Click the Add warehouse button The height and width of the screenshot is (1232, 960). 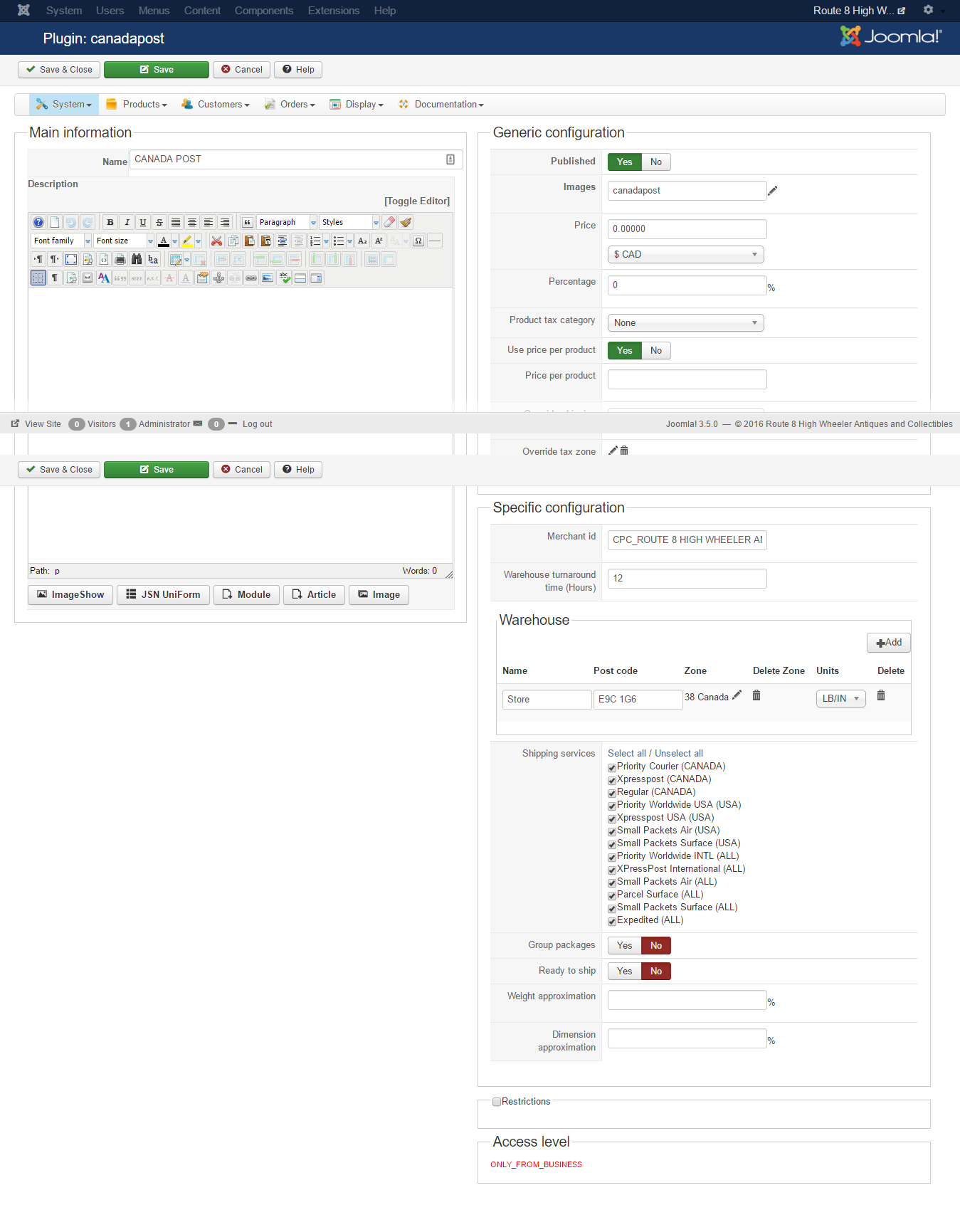[x=889, y=643]
